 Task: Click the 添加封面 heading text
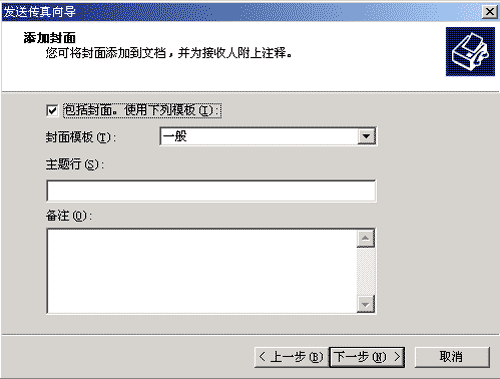(50, 38)
